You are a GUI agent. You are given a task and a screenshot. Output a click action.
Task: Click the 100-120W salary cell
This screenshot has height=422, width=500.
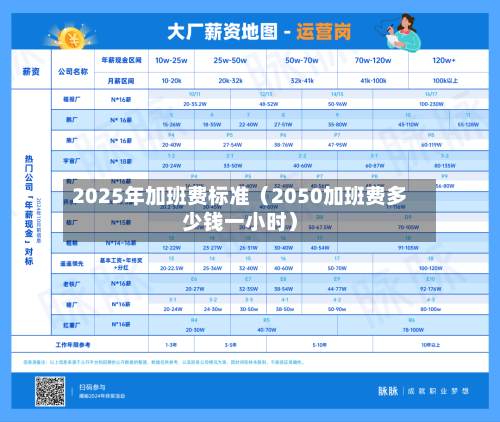(x=431, y=268)
